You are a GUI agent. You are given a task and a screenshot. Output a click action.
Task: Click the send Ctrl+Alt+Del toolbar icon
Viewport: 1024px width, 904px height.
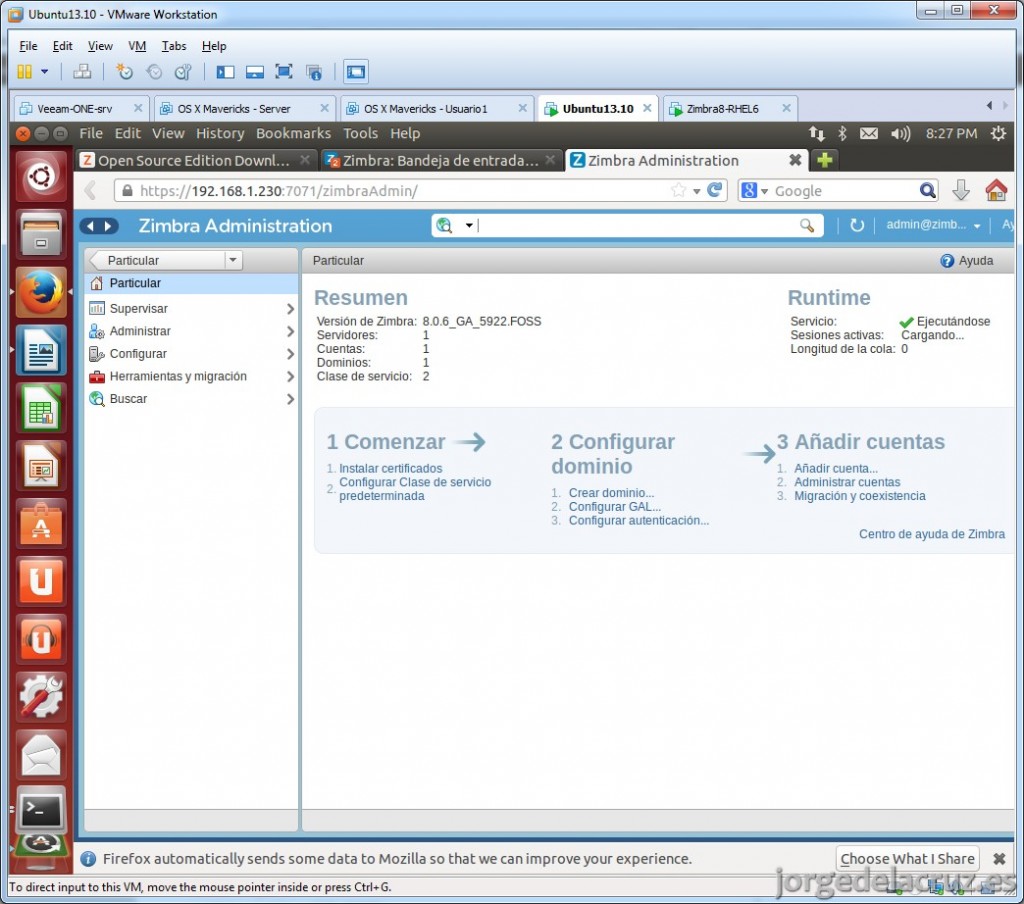click(x=82, y=72)
